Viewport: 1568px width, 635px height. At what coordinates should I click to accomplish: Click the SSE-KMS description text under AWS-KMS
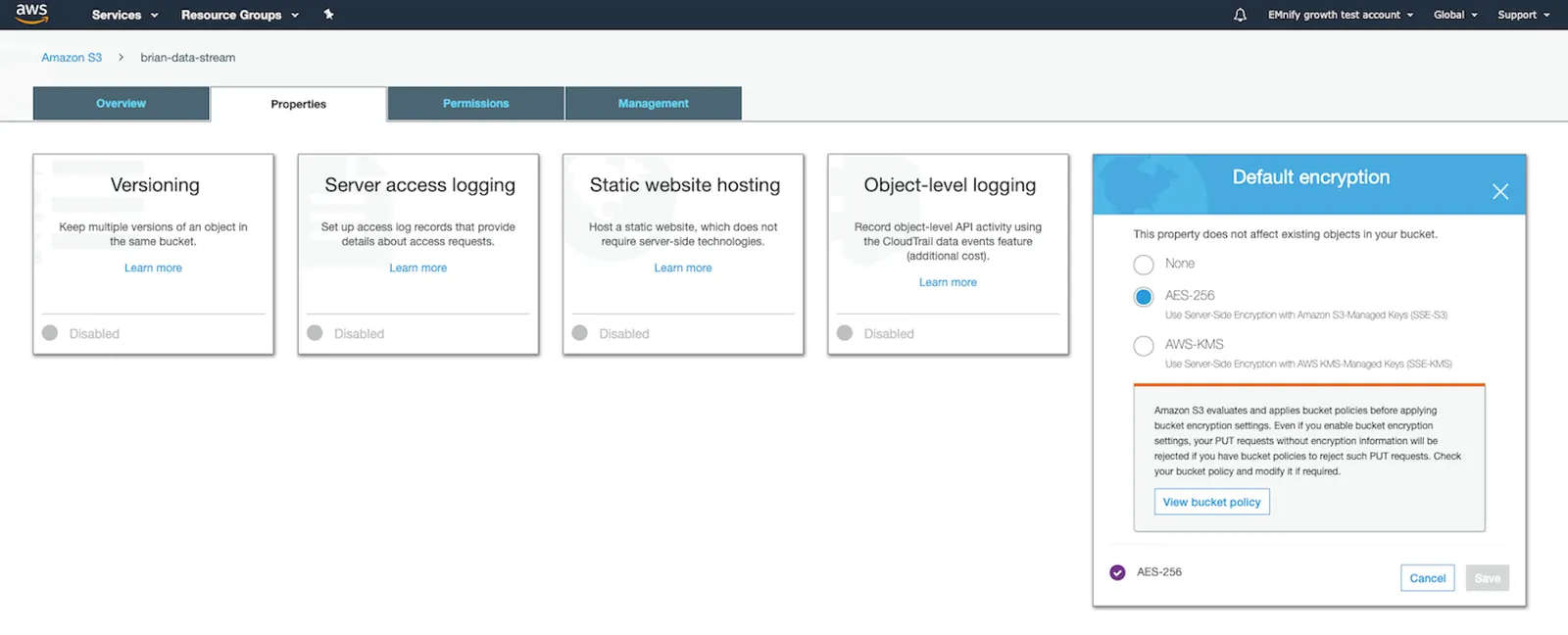tap(1308, 365)
